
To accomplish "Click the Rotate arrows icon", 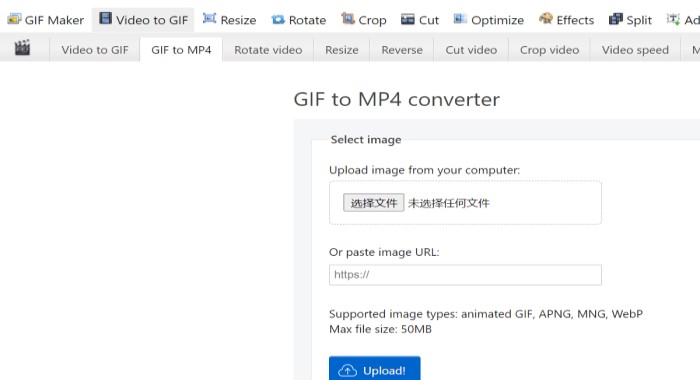I will click(x=278, y=20).
